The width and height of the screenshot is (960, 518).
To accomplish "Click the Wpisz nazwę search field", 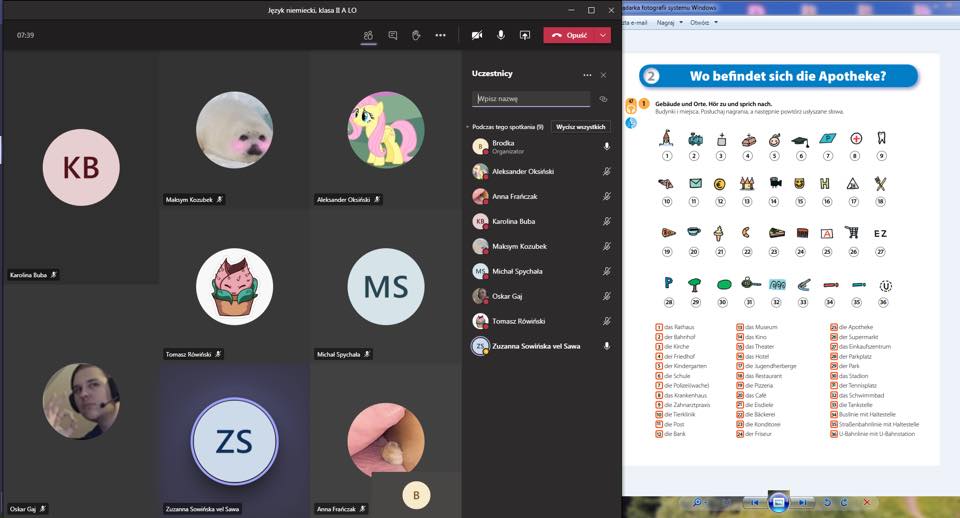I will pos(530,99).
